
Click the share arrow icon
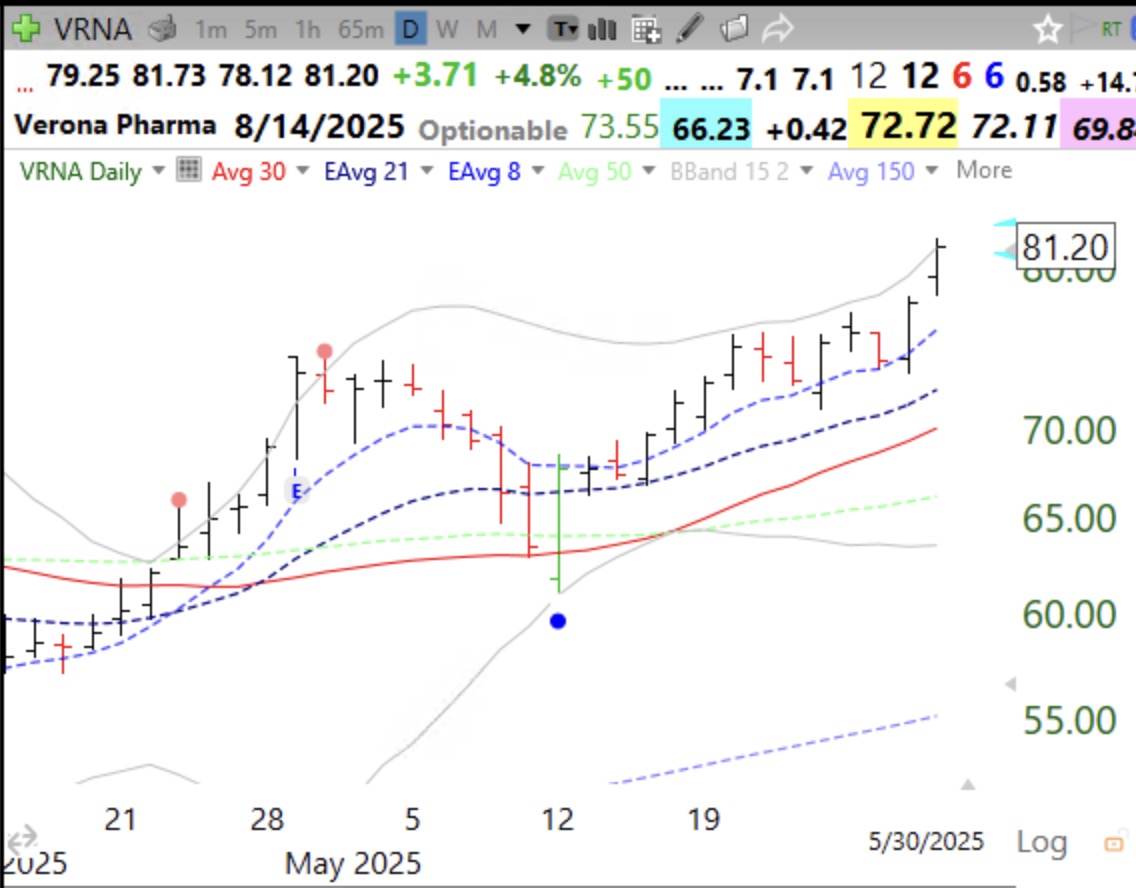[777, 29]
